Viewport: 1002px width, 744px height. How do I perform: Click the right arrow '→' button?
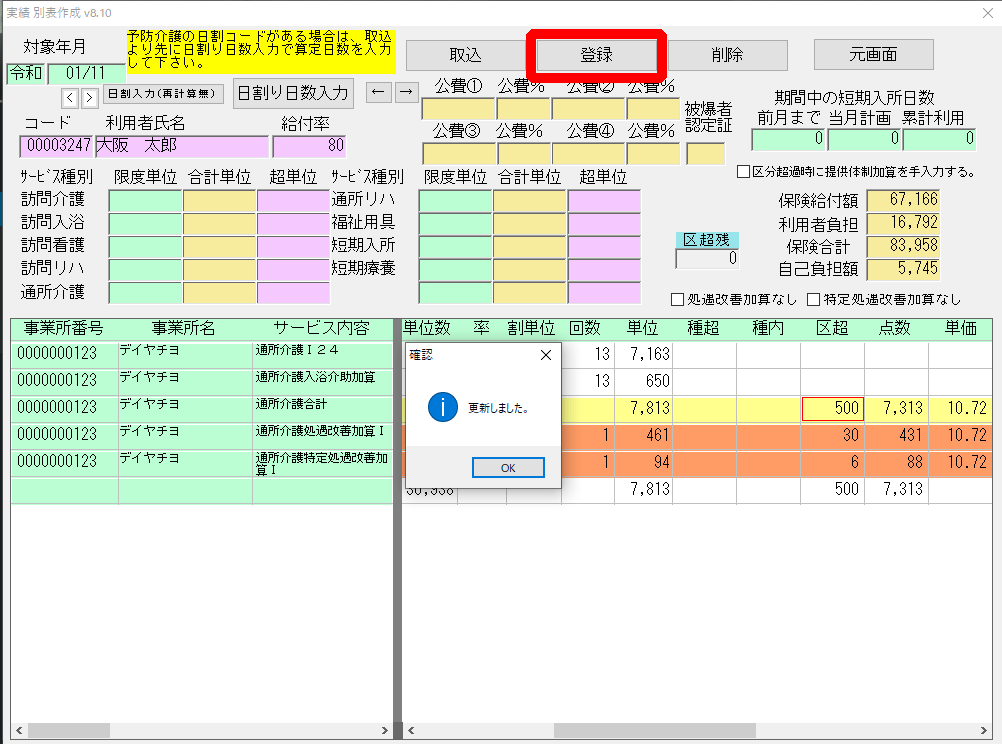405,93
